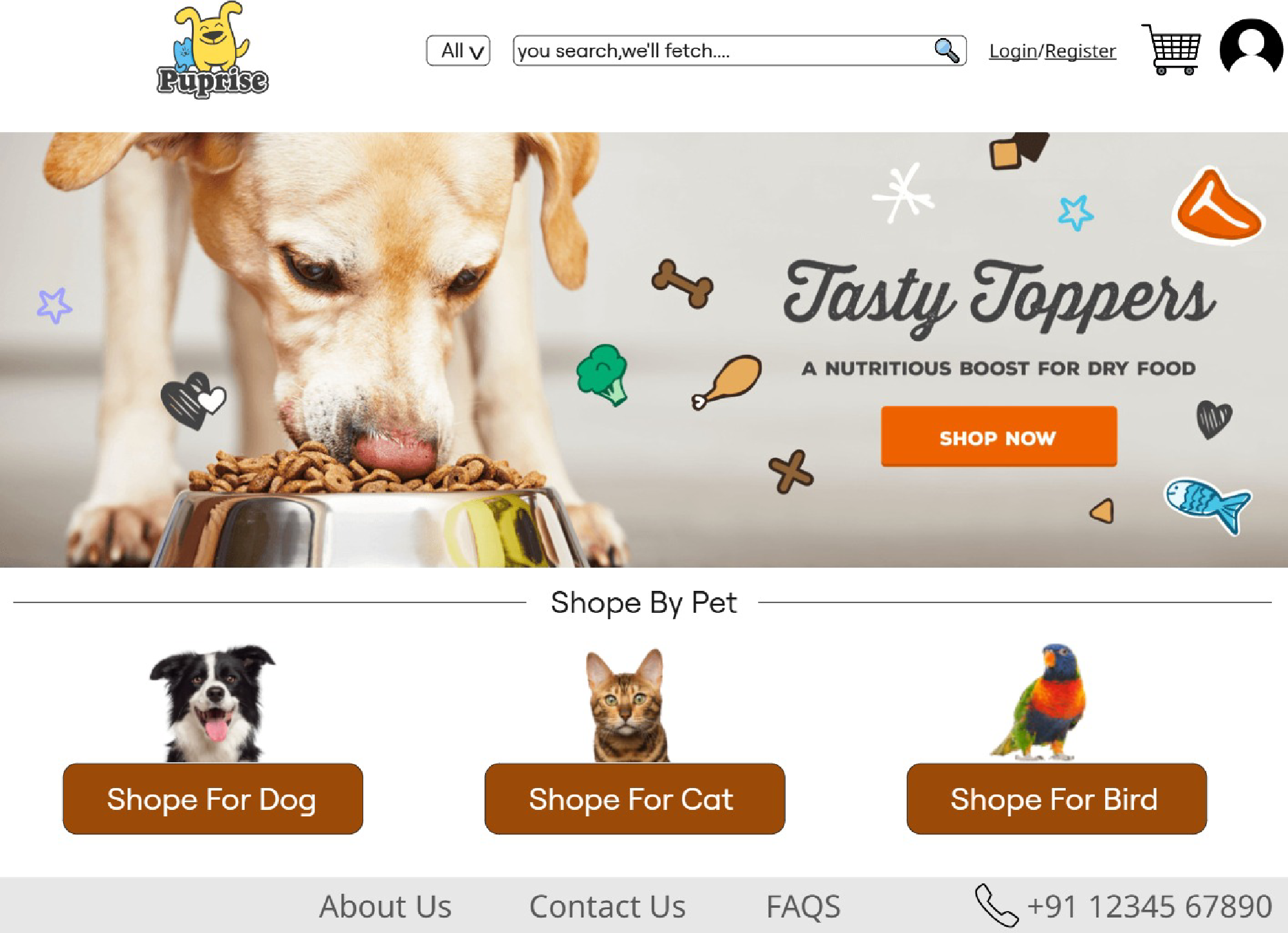Viewport: 1288px width, 933px height.
Task: Click the green broccoli illustration
Action: (603, 374)
